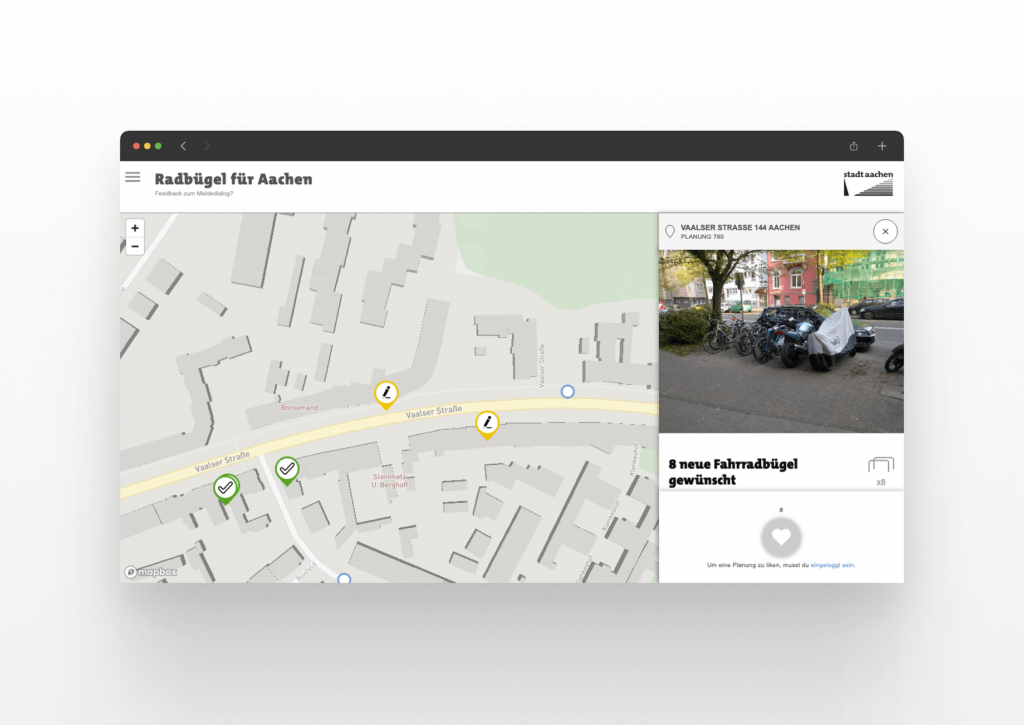The height and width of the screenshot is (725, 1024).
Task: Zoom in on the map
Action: click(x=135, y=228)
